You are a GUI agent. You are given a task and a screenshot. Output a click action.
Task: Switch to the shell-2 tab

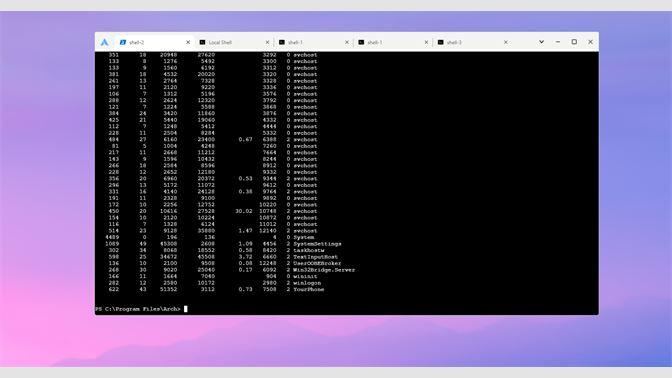(x=154, y=42)
